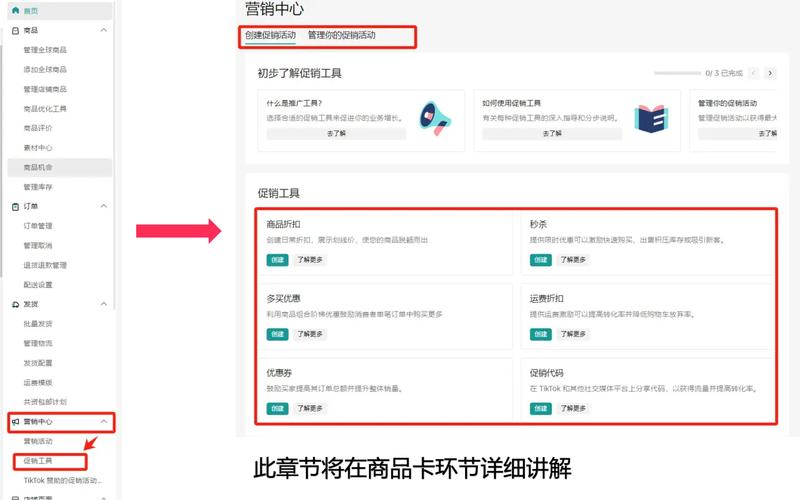Switch to 管理你的促销活动 tab
The height and width of the screenshot is (500, 800).
click(341, 35)
